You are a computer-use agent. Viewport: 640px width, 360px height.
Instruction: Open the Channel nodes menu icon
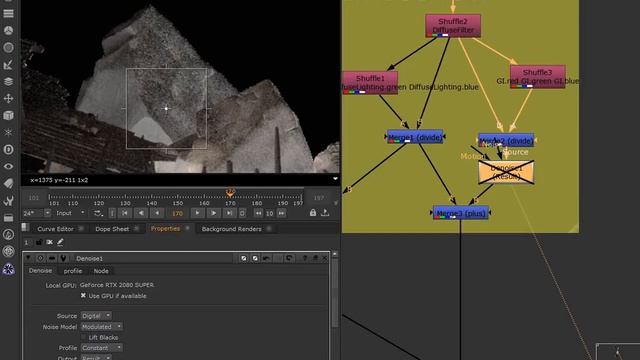(8, 13)
